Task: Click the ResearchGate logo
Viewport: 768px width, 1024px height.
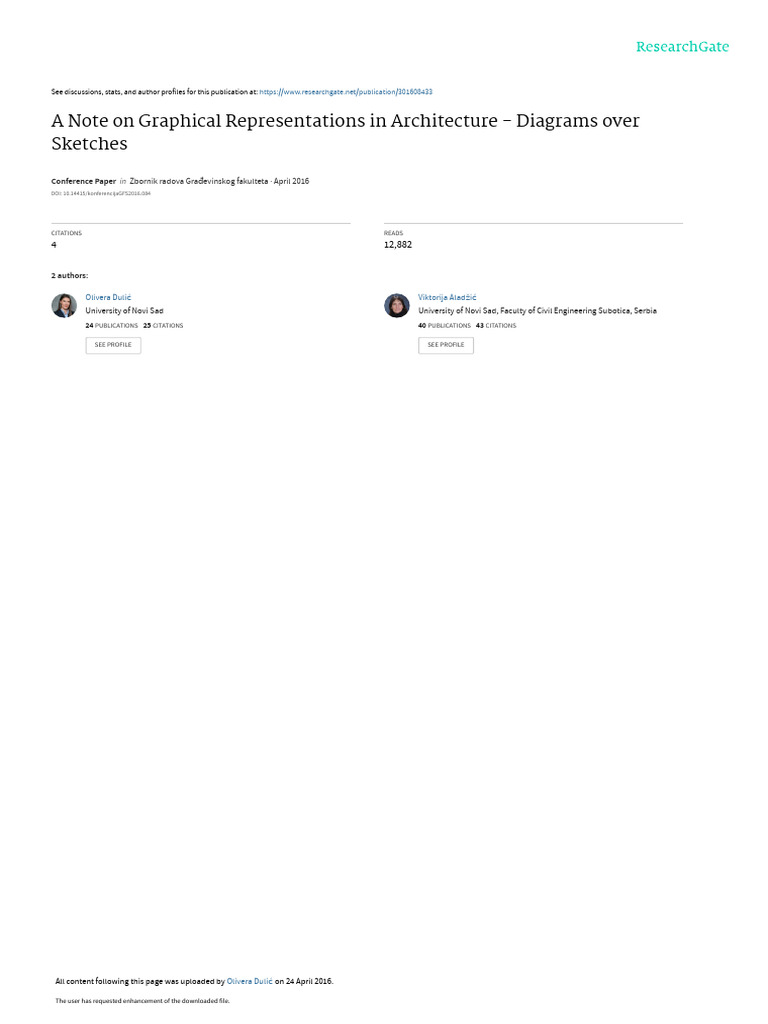Action: 682,47
